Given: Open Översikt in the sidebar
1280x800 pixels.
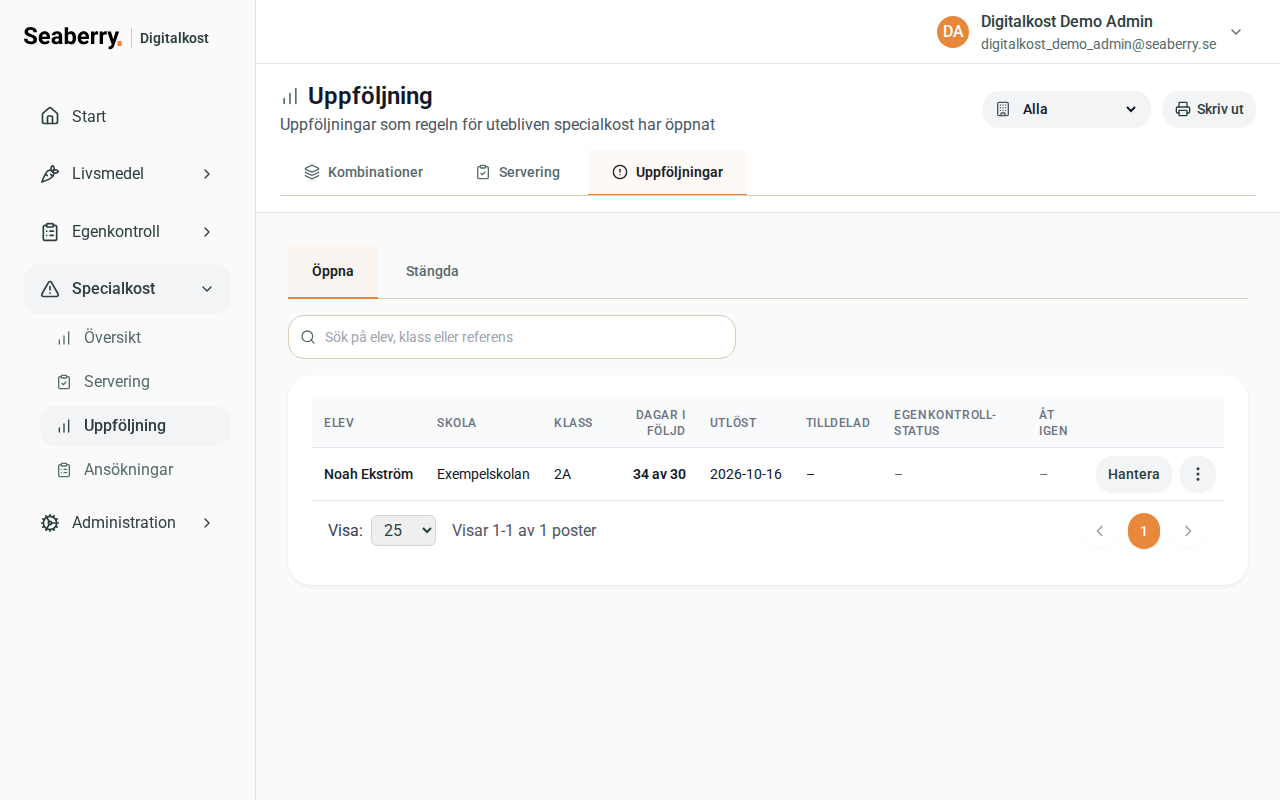Looking at the screenshot, I should (135, 338).
